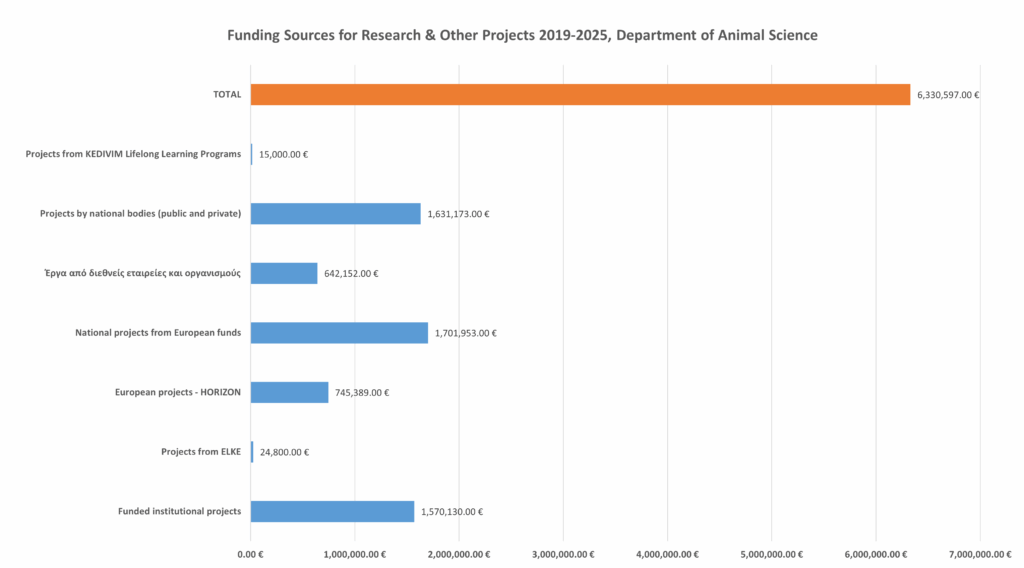Select the TOTAL category label

[227, 95]
